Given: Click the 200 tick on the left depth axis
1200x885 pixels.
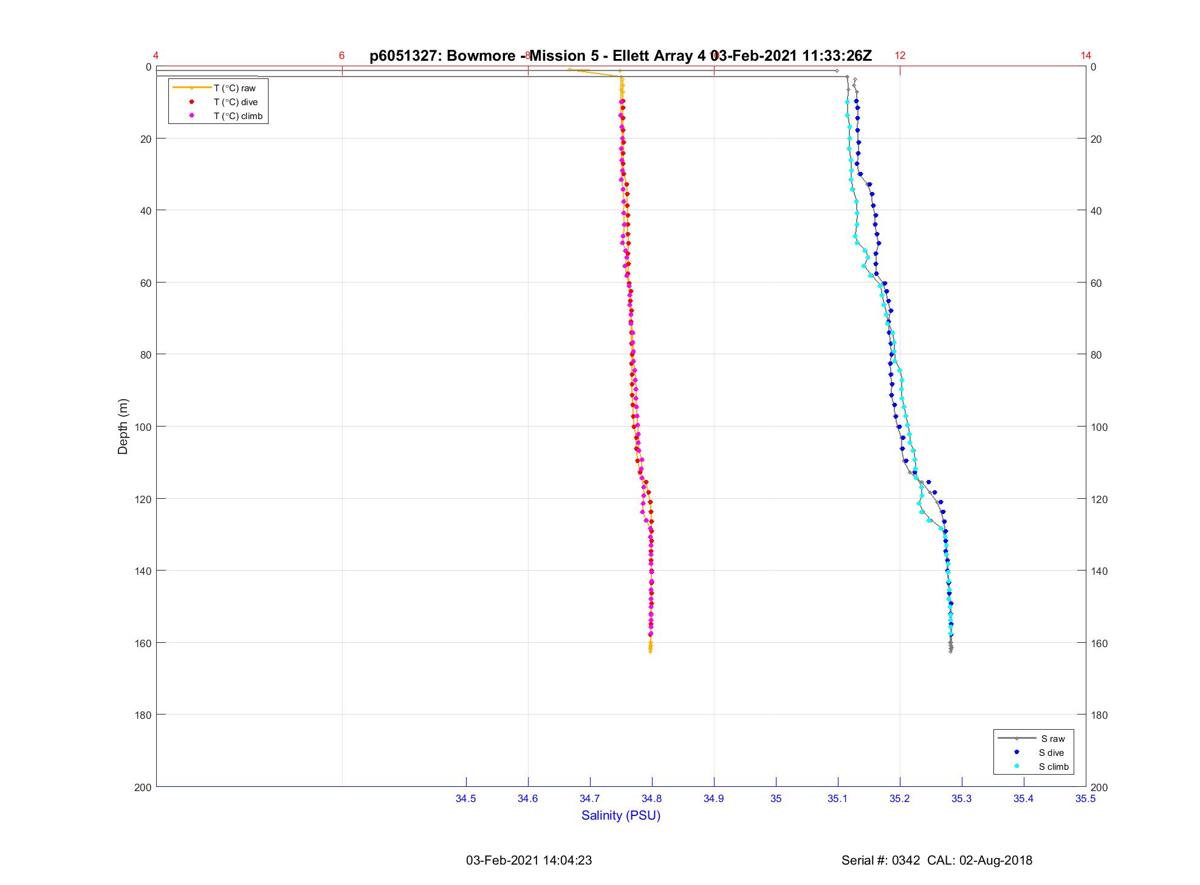Looking at the screenshot, I should (143, 787).
